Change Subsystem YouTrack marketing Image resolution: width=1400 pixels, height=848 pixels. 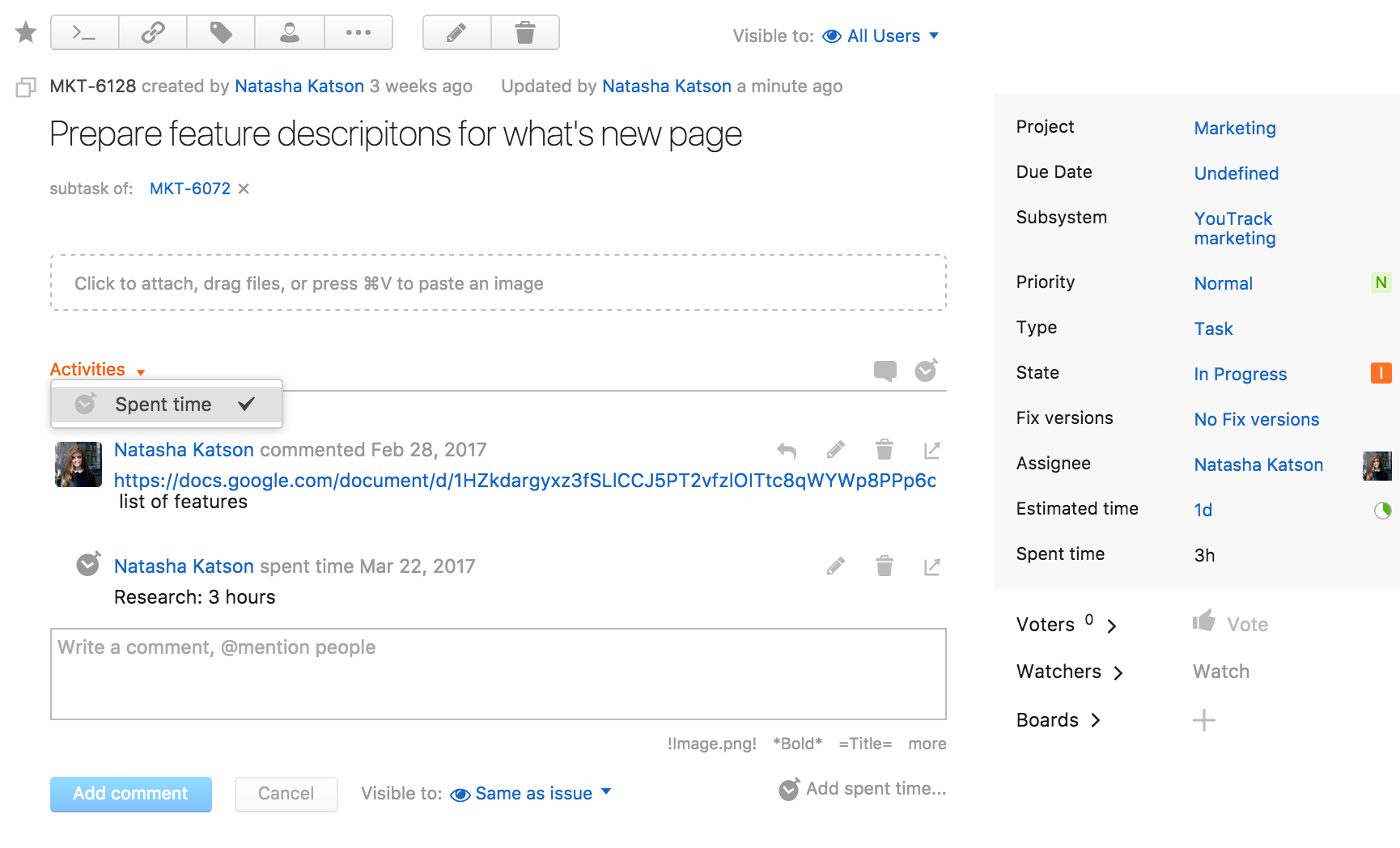point(1235,228)
